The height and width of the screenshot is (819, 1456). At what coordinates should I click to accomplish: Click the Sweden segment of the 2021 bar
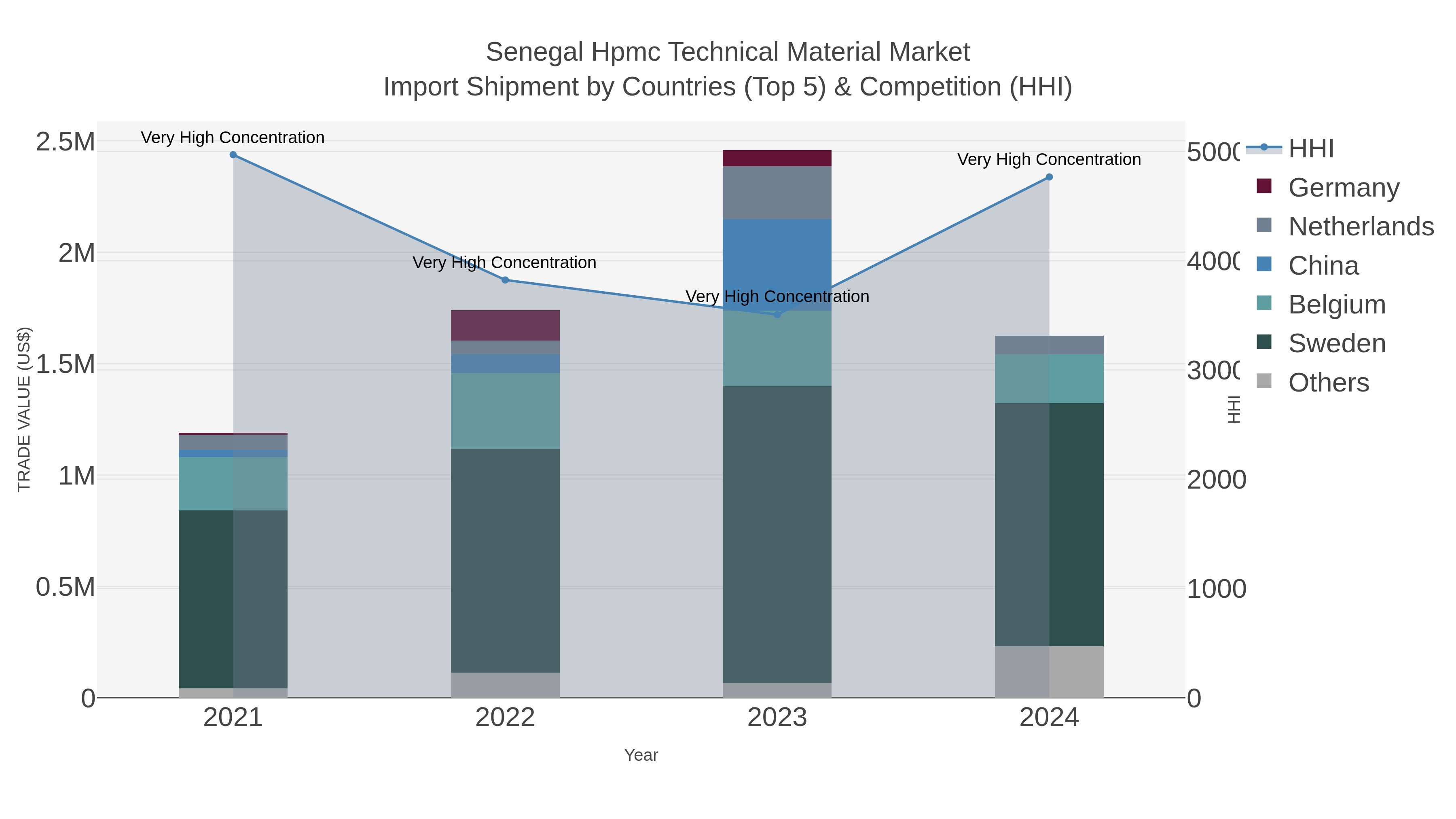coord(233,600)
